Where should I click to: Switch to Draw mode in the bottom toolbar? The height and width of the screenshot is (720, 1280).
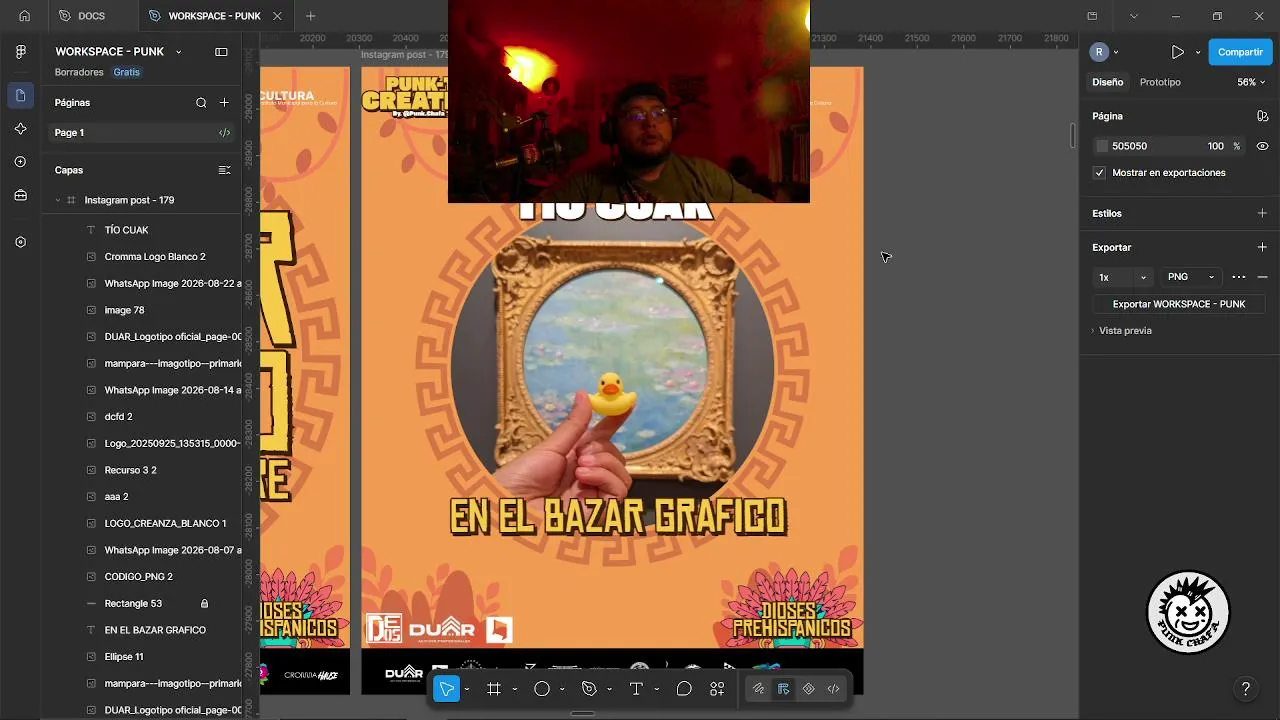click(758, 689)
